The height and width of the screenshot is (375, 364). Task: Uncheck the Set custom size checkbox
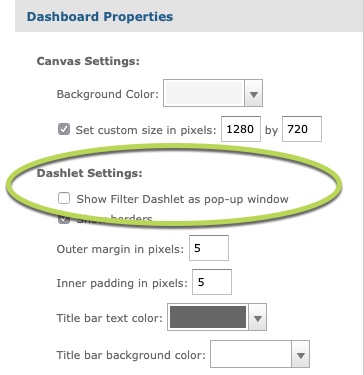pyautogui.click(x=64, y=129)
